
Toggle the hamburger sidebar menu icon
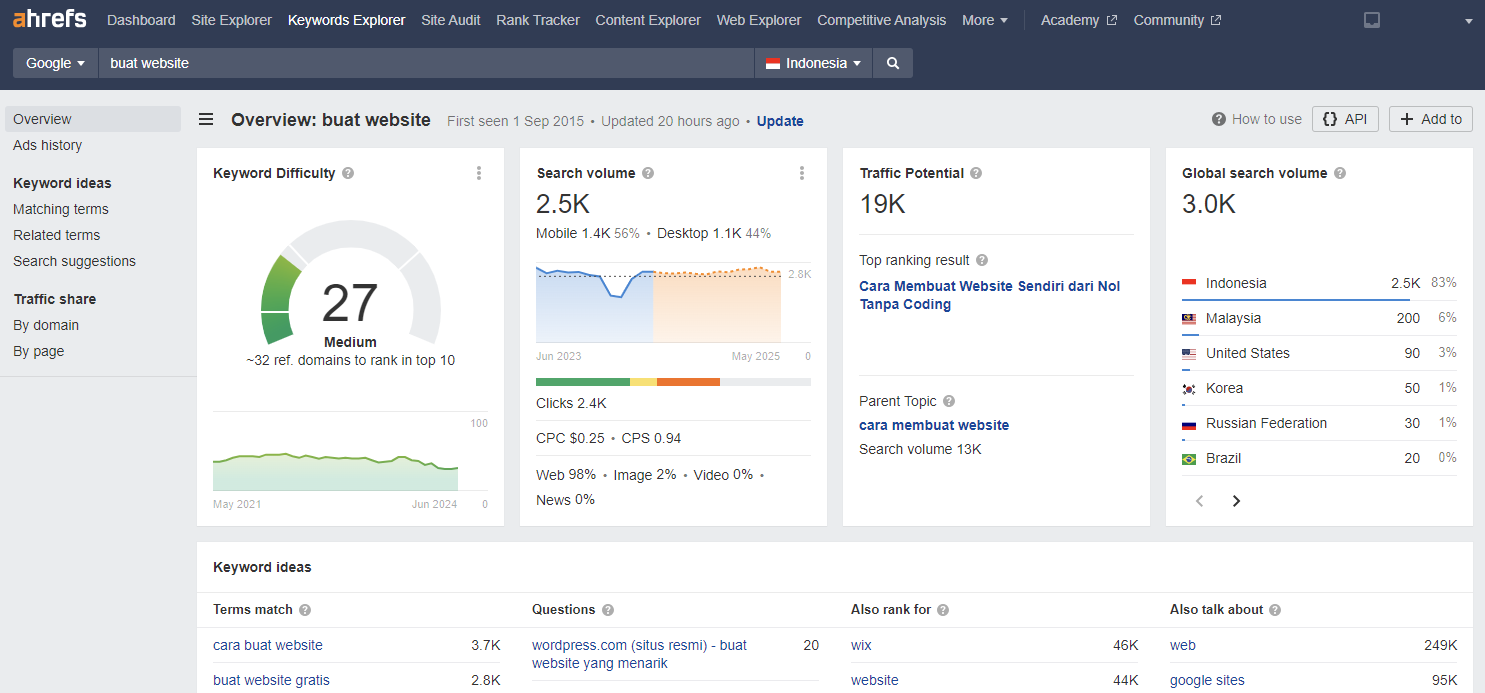[206, 120]
